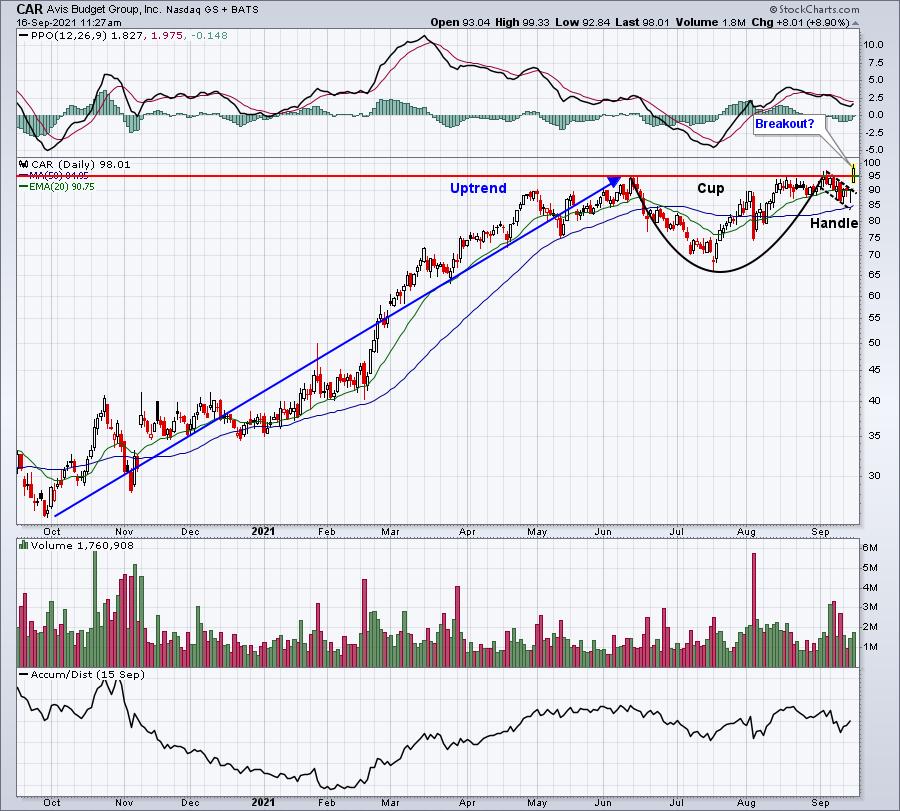Screen dimensions: 900x811
Task: Click the yellow highlighted breakout candle
Action: coord(854,171)
